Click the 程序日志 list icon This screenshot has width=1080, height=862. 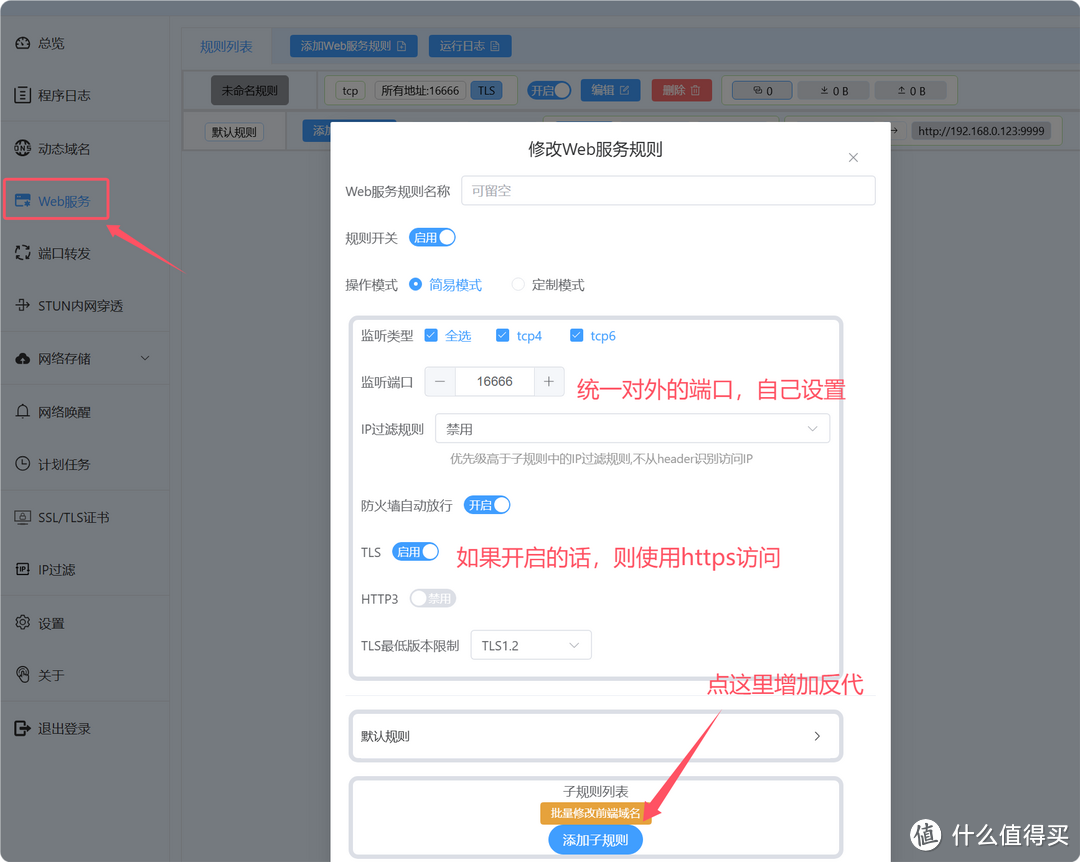pyautogui.click(x=23, y=95)
